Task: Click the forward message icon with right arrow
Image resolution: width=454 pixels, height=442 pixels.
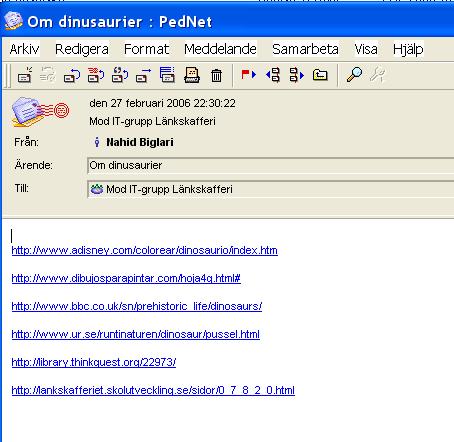Action: (x=143, y=75)
